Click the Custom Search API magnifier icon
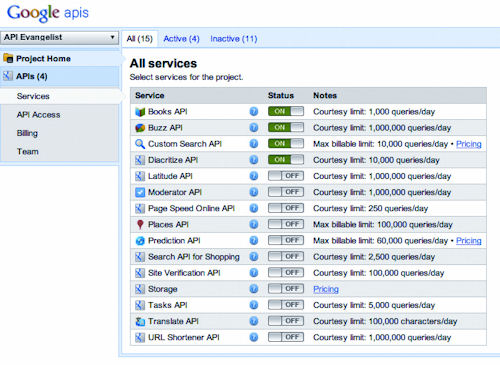The width and height of the screenshot is (500, 365). coord(140,144)
